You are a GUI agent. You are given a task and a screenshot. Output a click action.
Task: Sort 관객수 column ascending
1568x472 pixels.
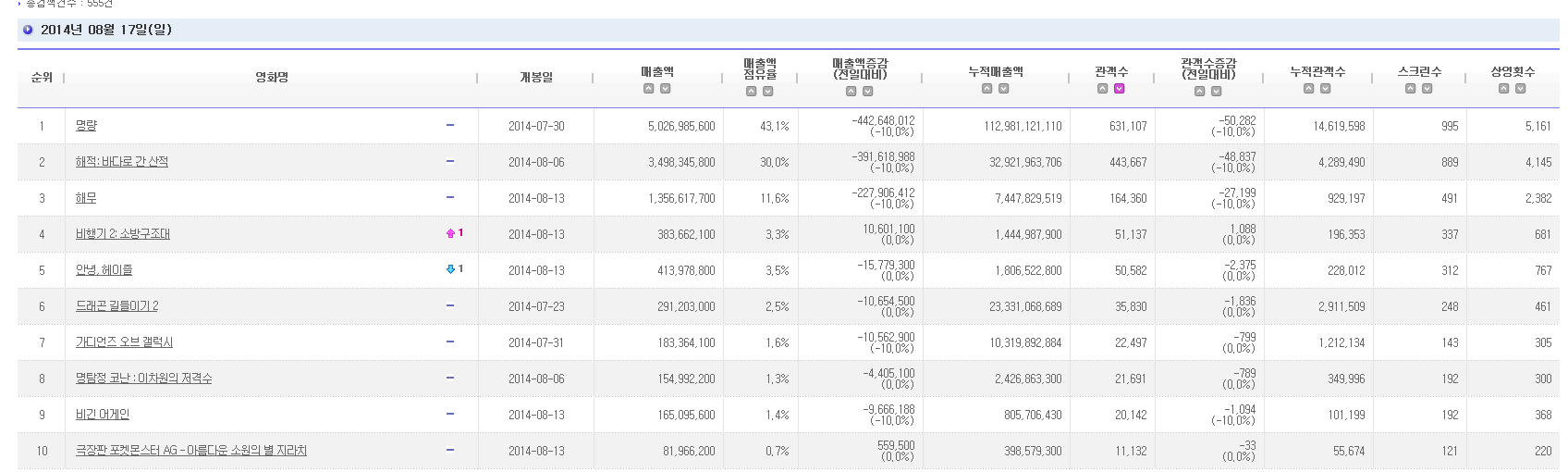1103,89
